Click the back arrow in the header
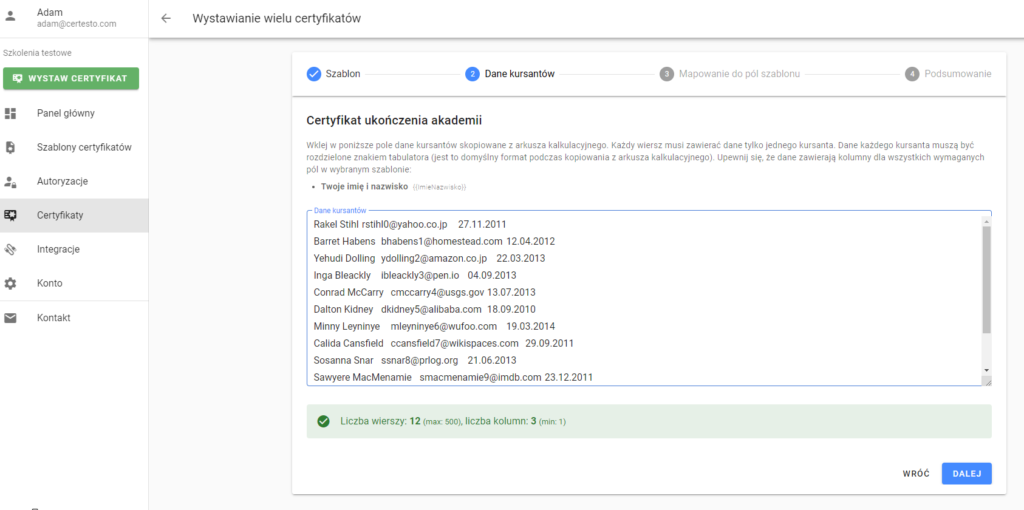The image size is (1024, 510). 166,18
